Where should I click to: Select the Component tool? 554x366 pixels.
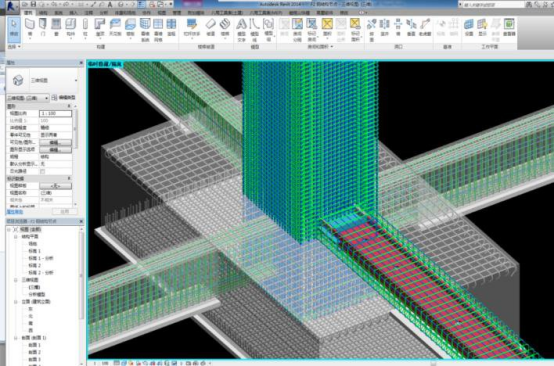pyautogui.click(x=71, y=28)
